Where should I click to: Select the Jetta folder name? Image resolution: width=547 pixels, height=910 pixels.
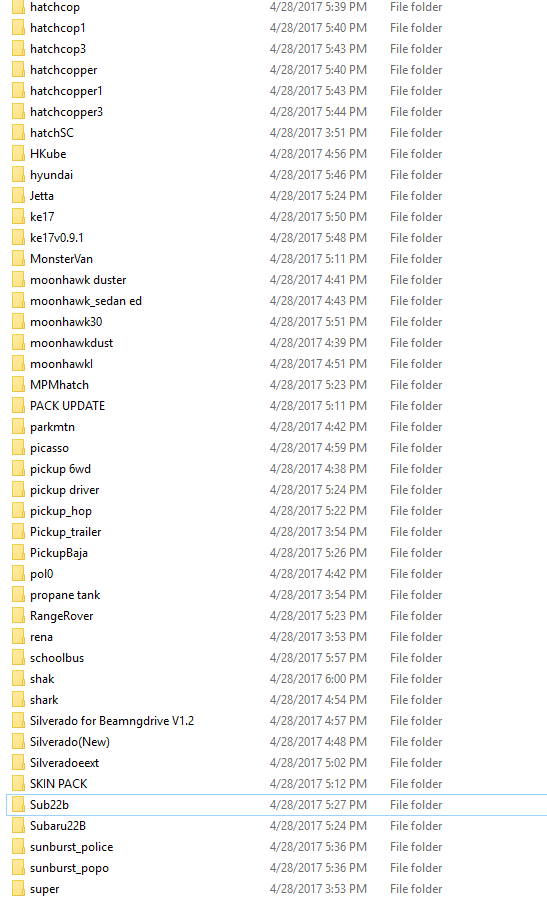tap(42, 196)
